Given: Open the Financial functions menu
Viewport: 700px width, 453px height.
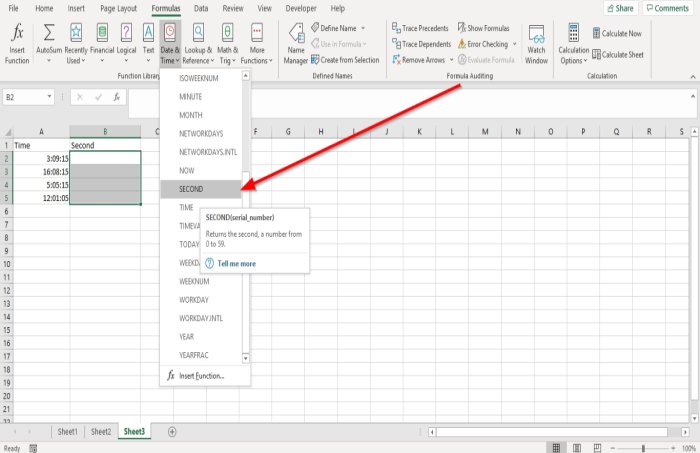Looking at the screenshot, I should [x=102, y=44].
